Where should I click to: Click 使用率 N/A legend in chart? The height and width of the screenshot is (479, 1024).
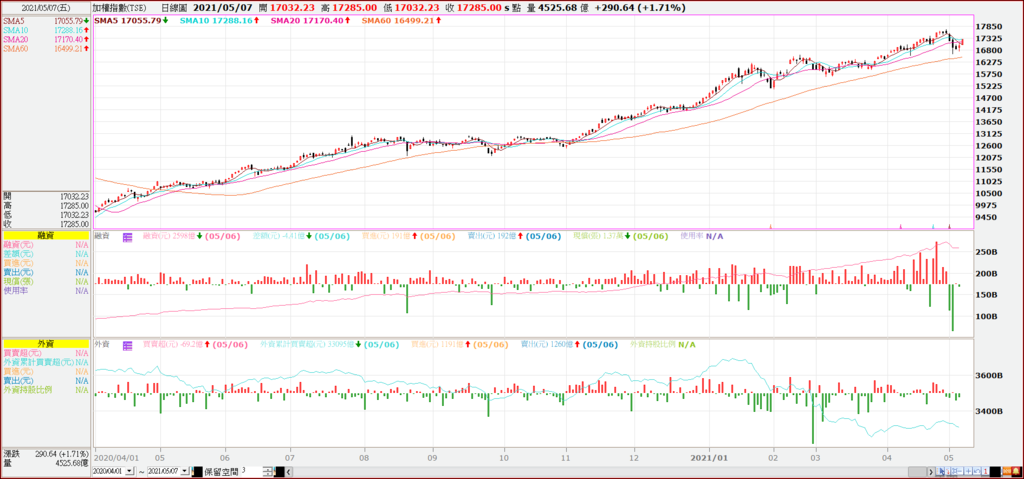coord(703,236)
